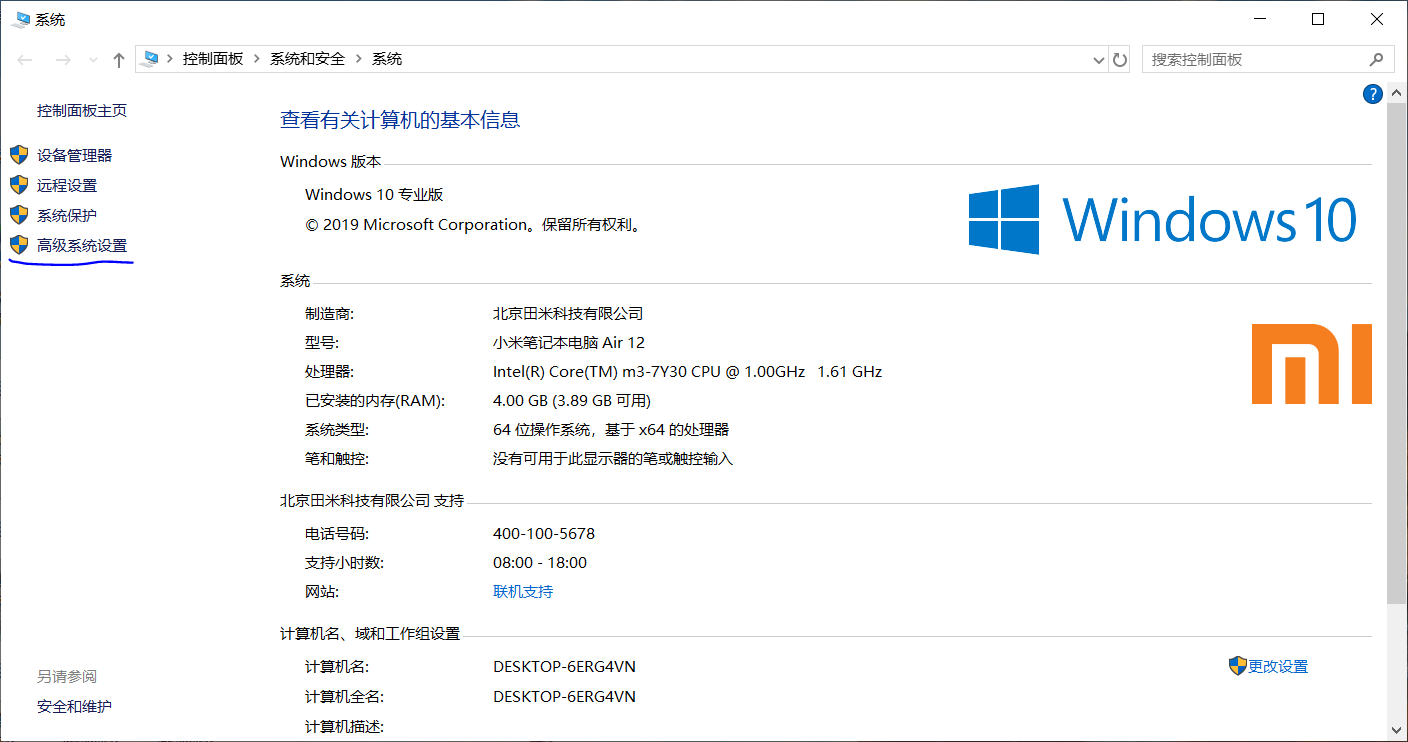This screenshot has width=1408, height=742.
Task: Refresh the control panel page
Action: 1120,60
